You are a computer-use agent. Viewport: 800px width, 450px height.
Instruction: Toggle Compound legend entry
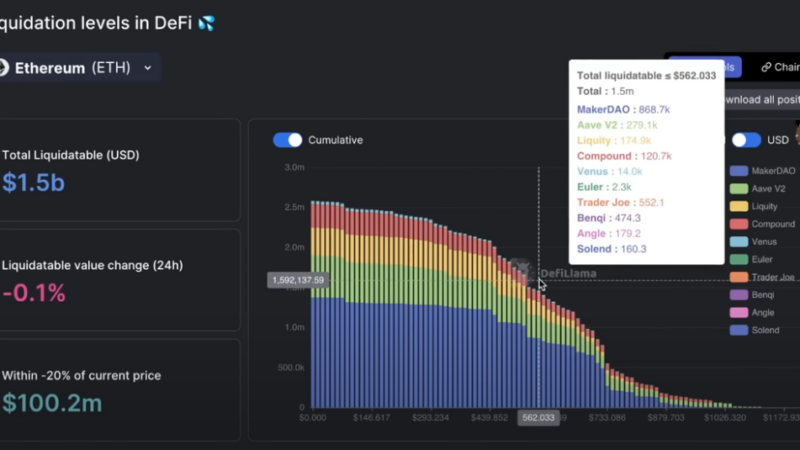[762, 224]
